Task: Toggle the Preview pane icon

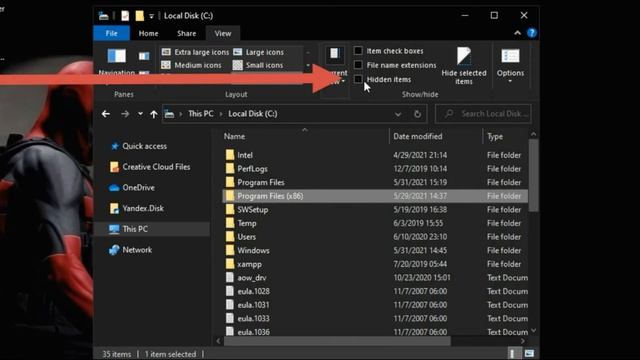Action: tap(144, 56)
